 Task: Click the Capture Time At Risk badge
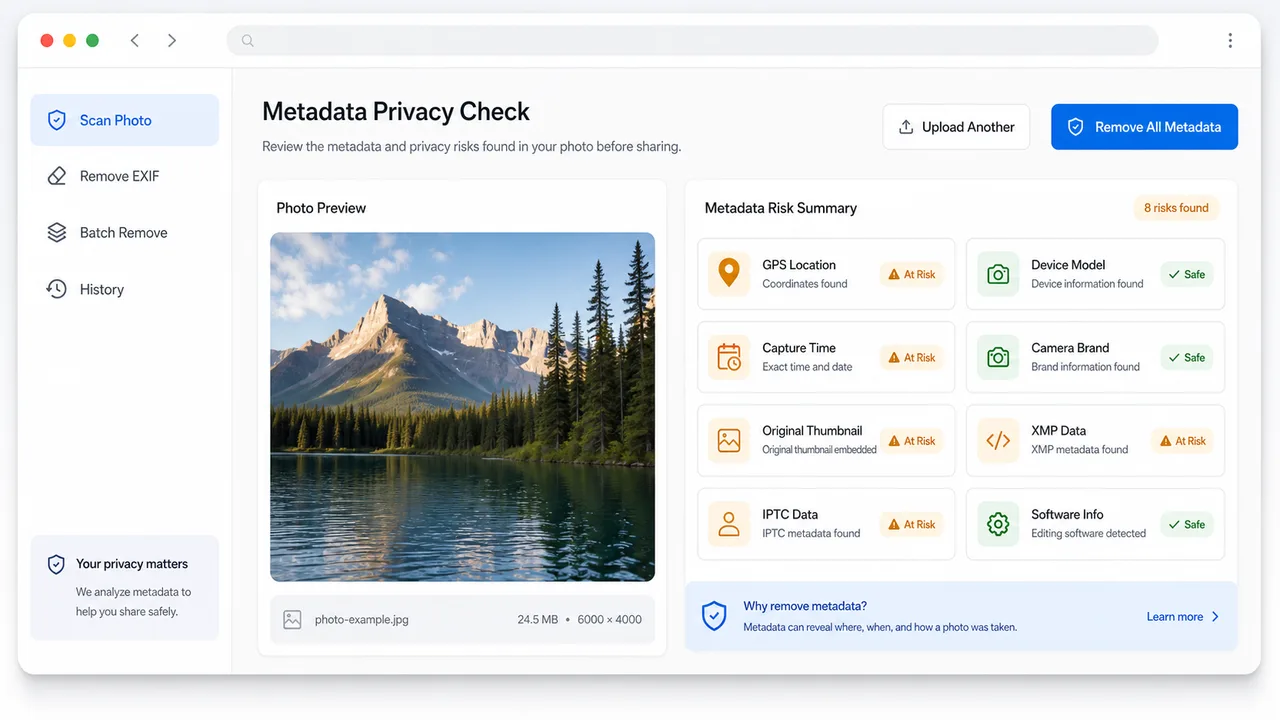coord(911,357)
